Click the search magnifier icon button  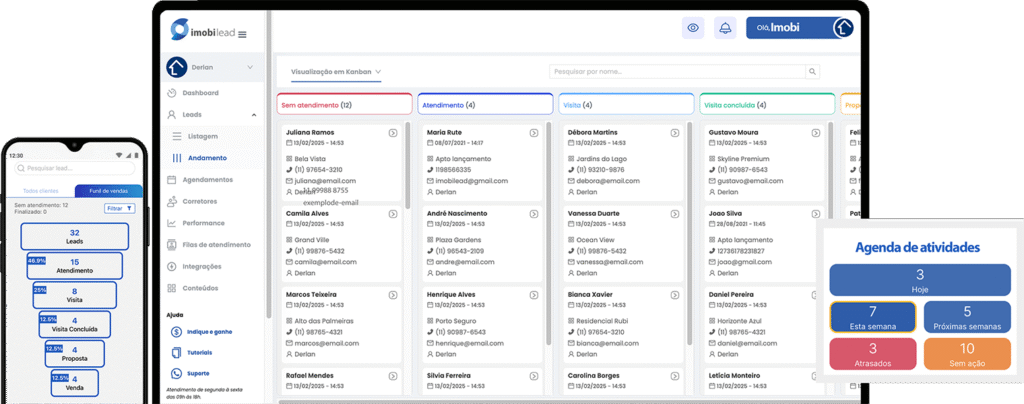[x=812, y=72]
